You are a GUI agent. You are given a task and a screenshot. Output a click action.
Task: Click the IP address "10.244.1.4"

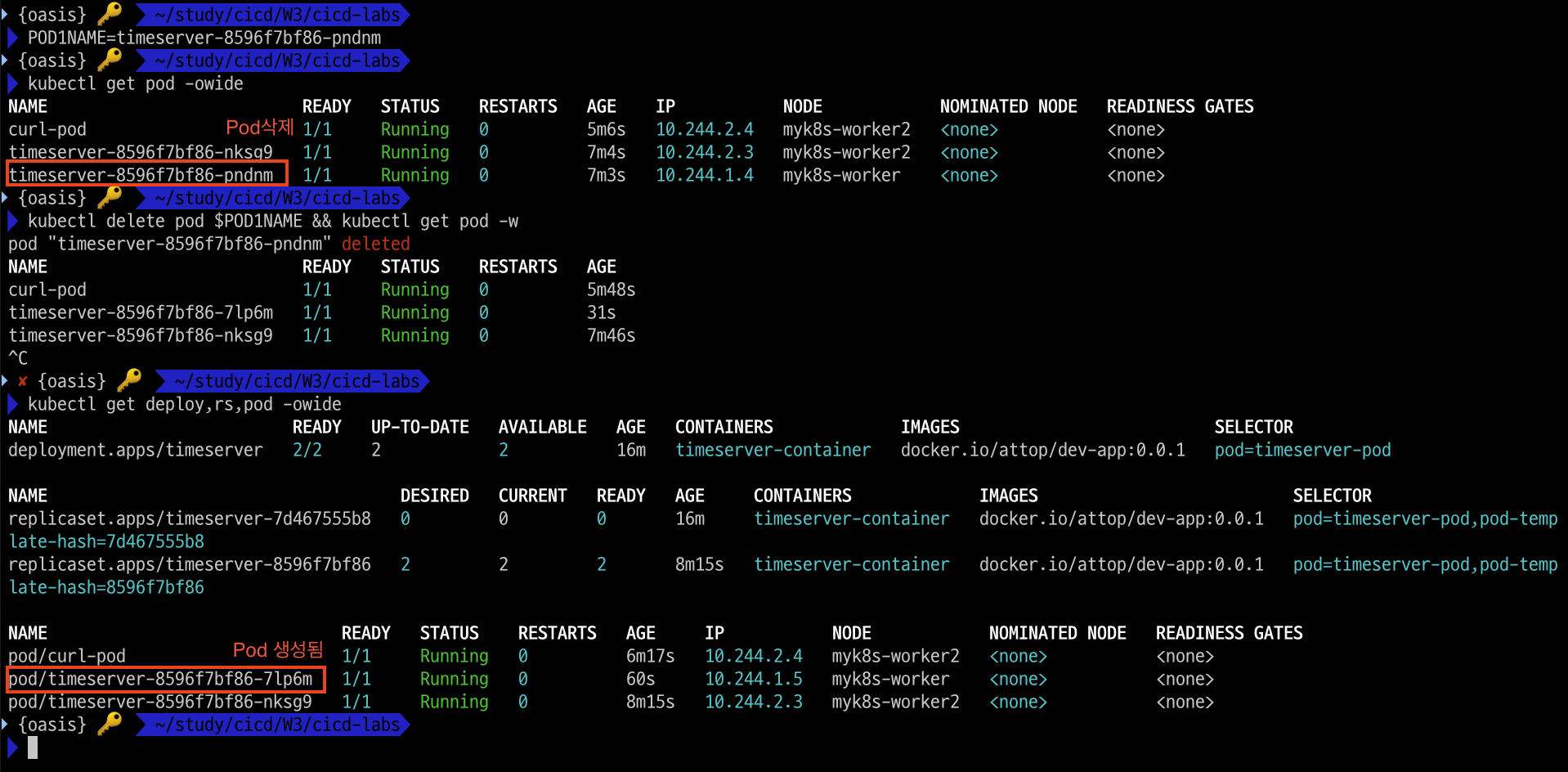(x=705, y=175)
